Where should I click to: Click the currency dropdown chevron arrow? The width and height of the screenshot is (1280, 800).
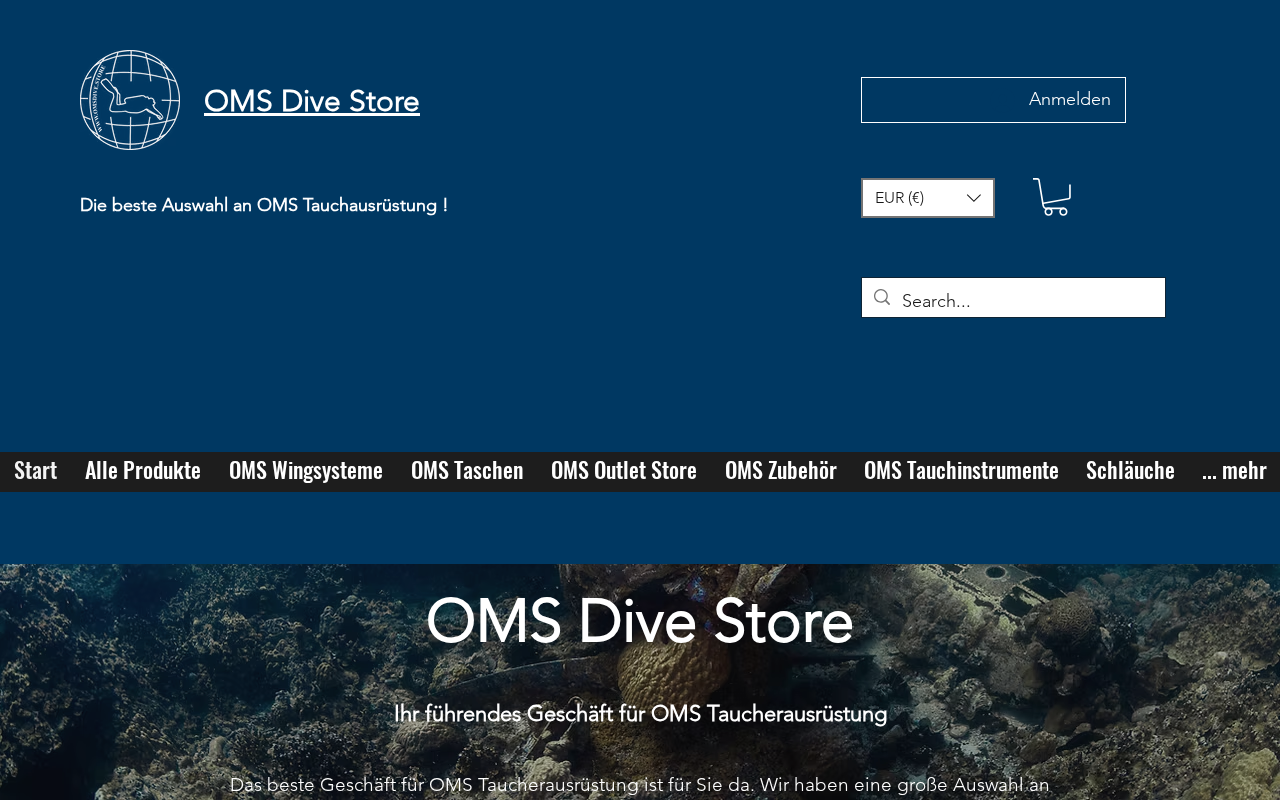click(973, 198)
